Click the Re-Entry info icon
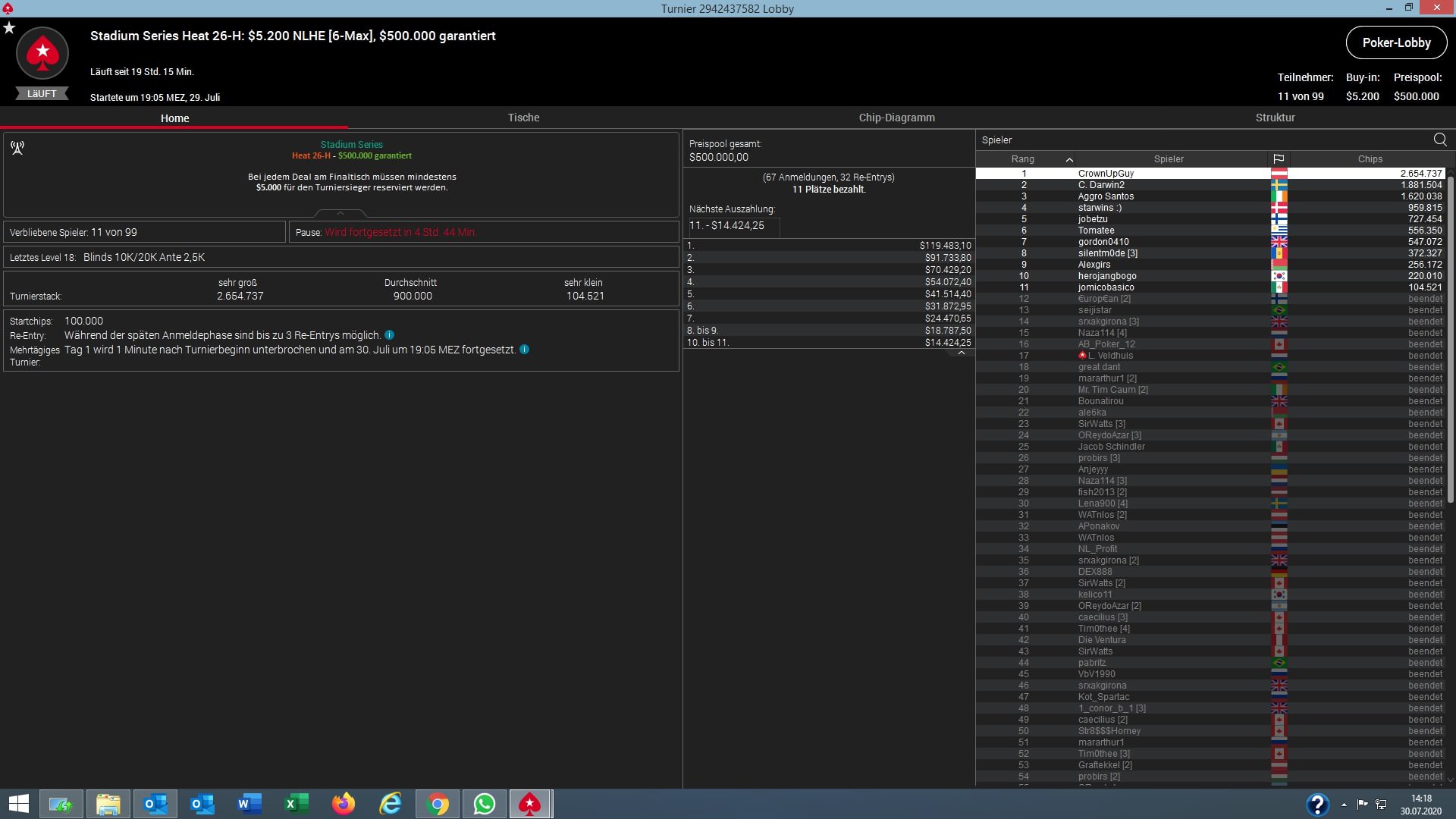Image resolution: width=1456 pixels, height=819 pixels. tap(389, 335)
